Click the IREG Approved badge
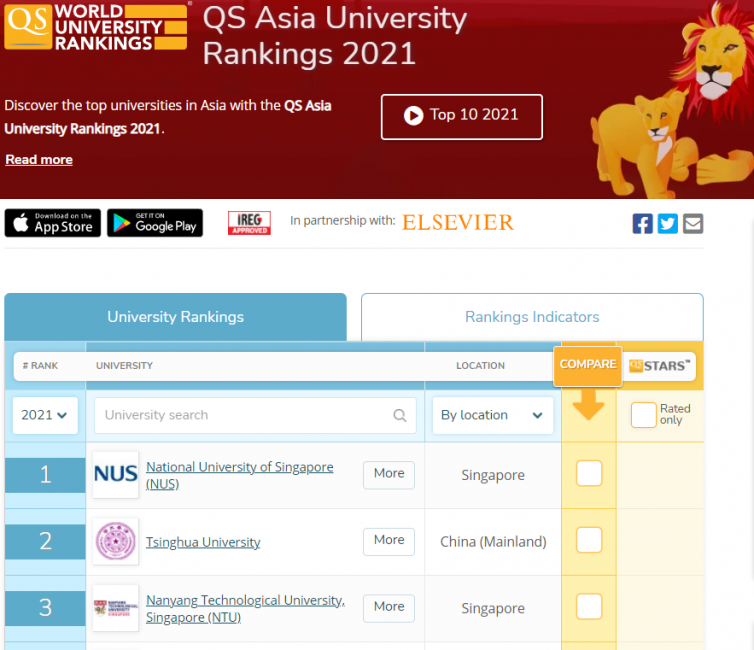Image resolution: width=754 pixels, height=650 pixels. [249, 222]
